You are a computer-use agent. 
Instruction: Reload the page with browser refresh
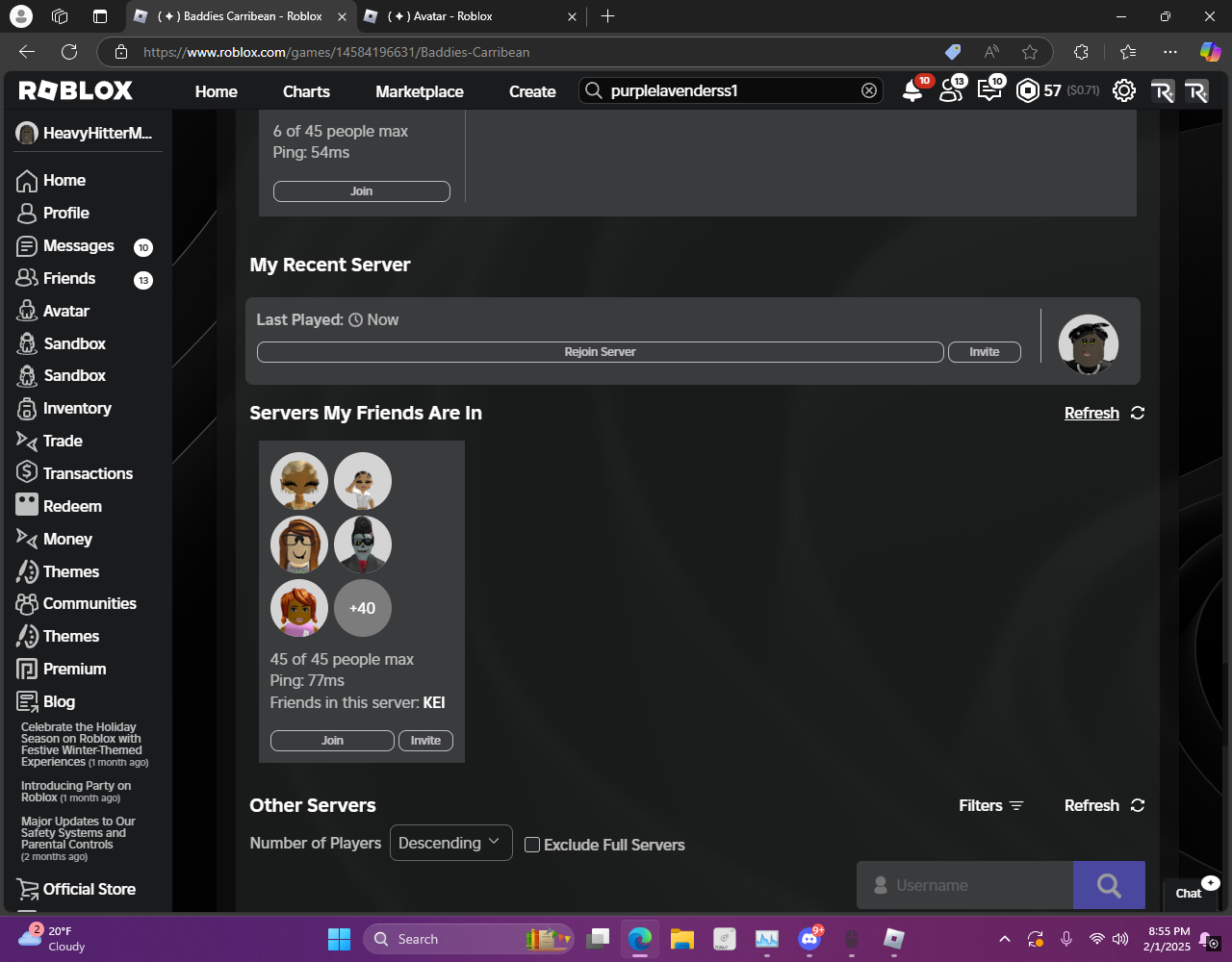pos(69,52)
